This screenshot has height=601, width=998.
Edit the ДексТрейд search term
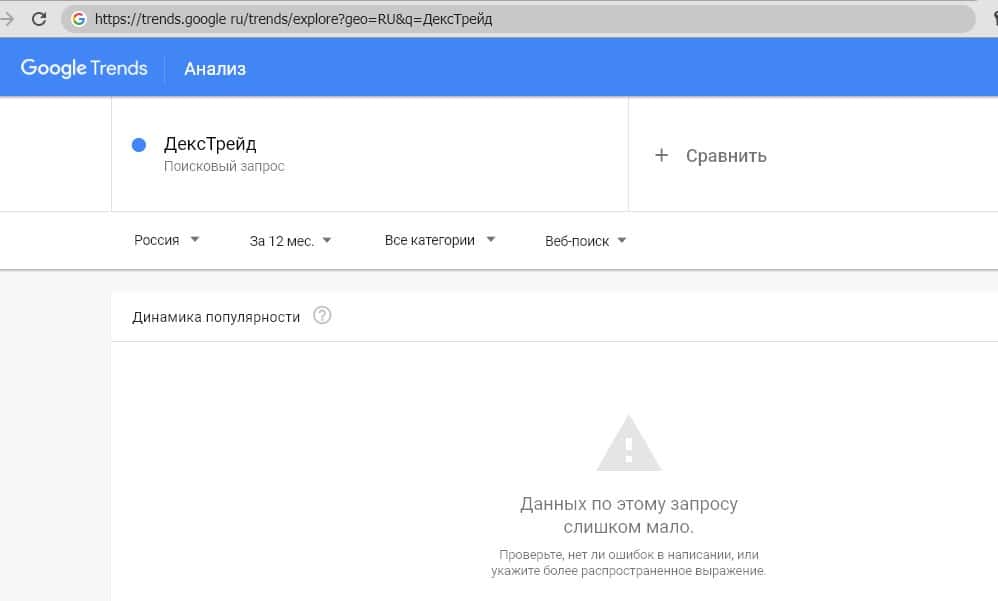pyautogui.click(x=210, y=145)
